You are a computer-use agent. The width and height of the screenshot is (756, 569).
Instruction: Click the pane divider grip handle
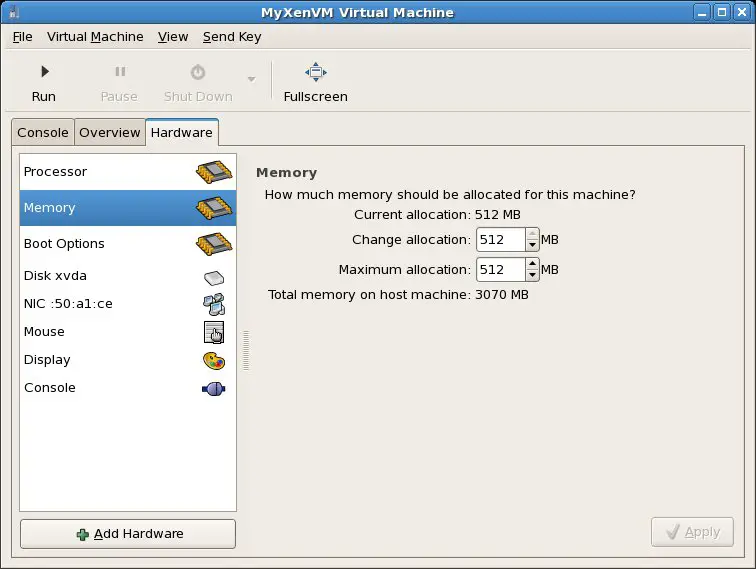coord(246,351)
